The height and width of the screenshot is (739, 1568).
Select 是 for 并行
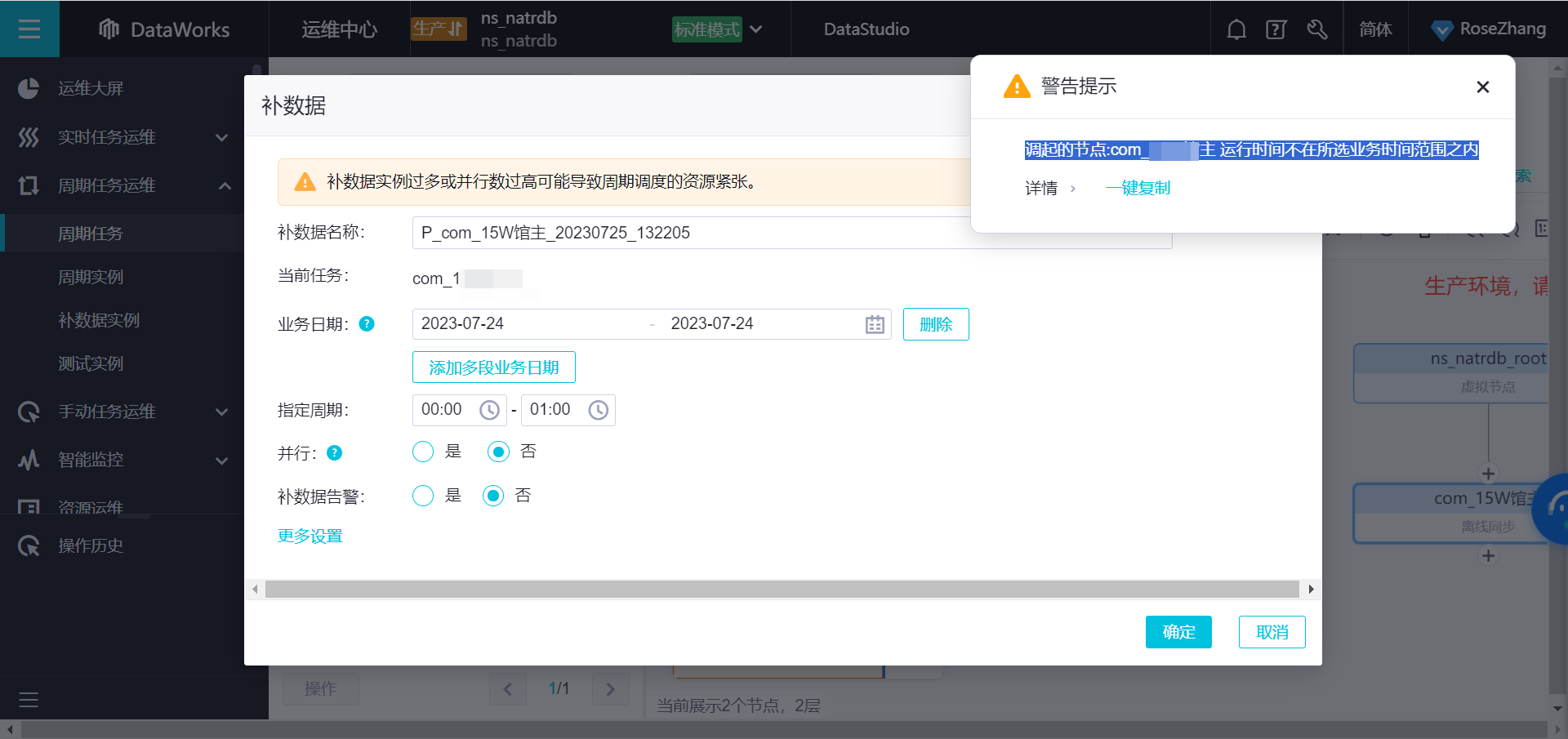[x=423, y=452]
